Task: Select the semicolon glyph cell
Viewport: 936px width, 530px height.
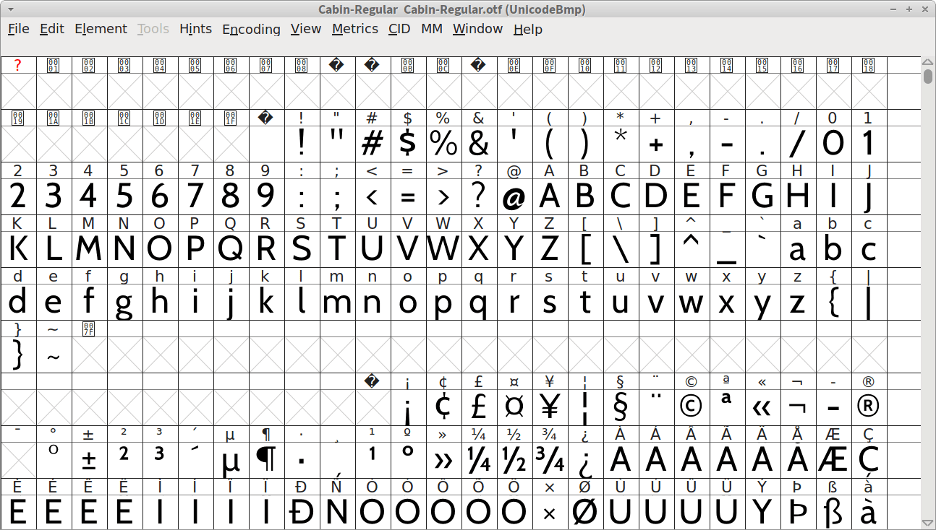Action: (337, 196)
